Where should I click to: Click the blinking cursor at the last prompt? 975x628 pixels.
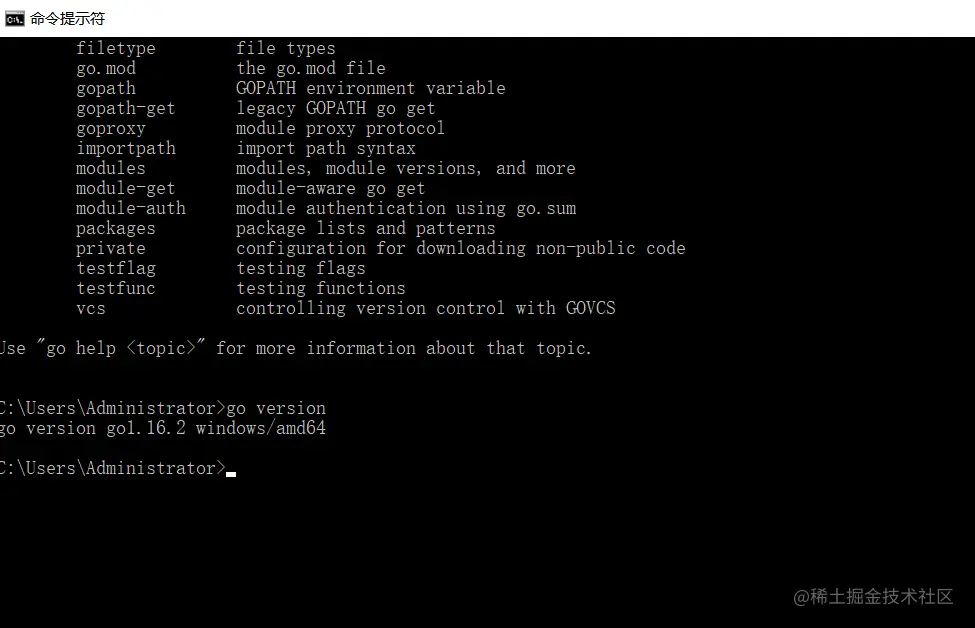click(231, 473)
